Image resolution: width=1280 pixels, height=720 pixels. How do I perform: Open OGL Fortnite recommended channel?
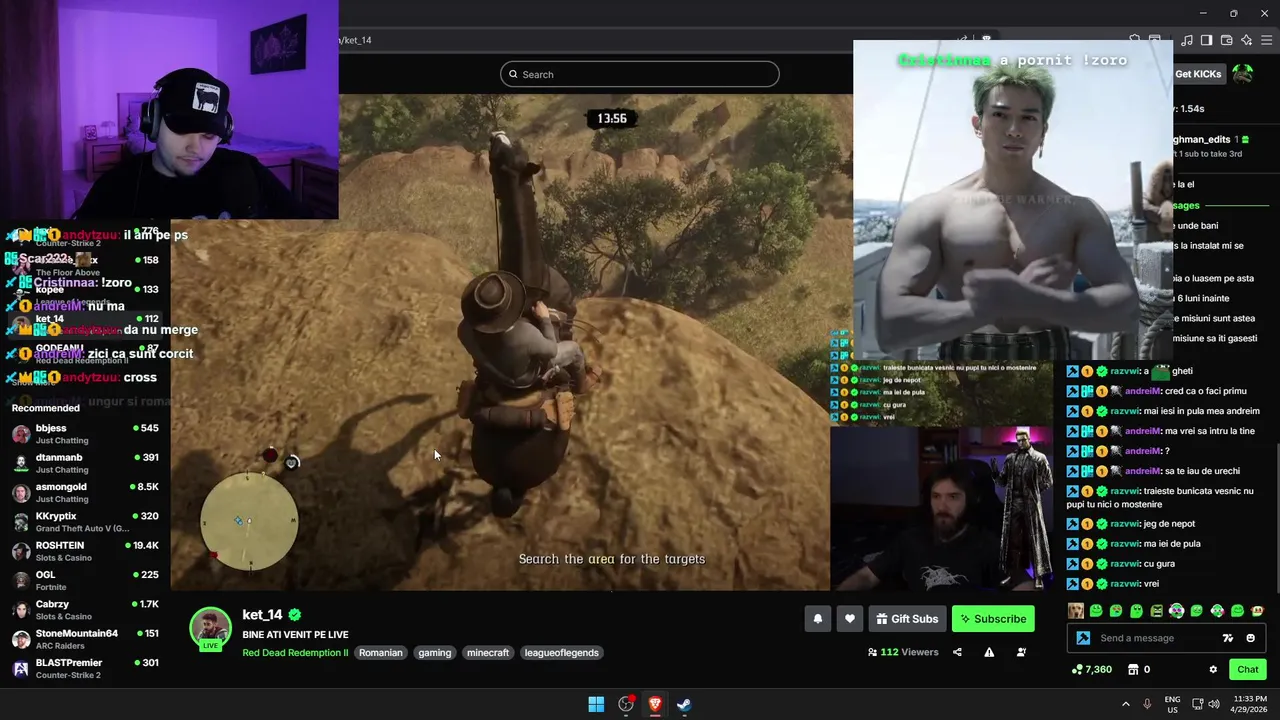click(x=85, y=580)
